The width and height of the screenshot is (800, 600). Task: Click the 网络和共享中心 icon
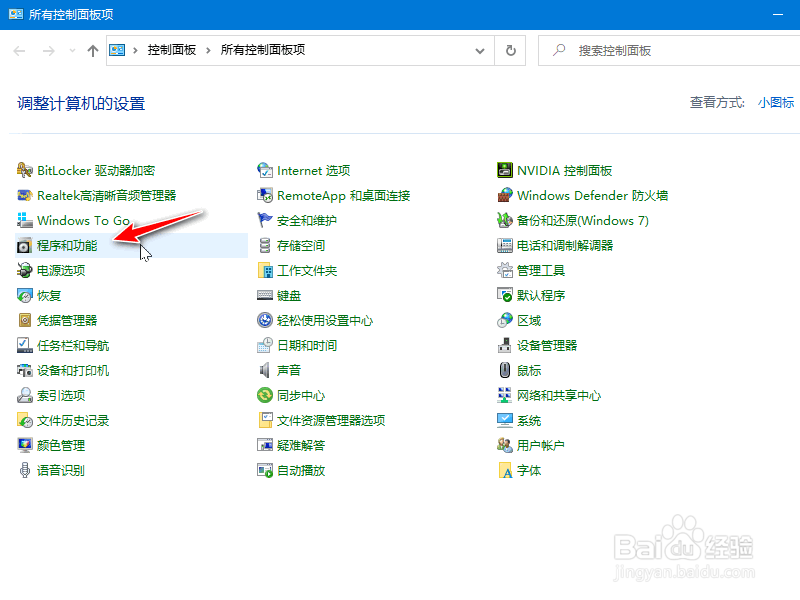505,395
